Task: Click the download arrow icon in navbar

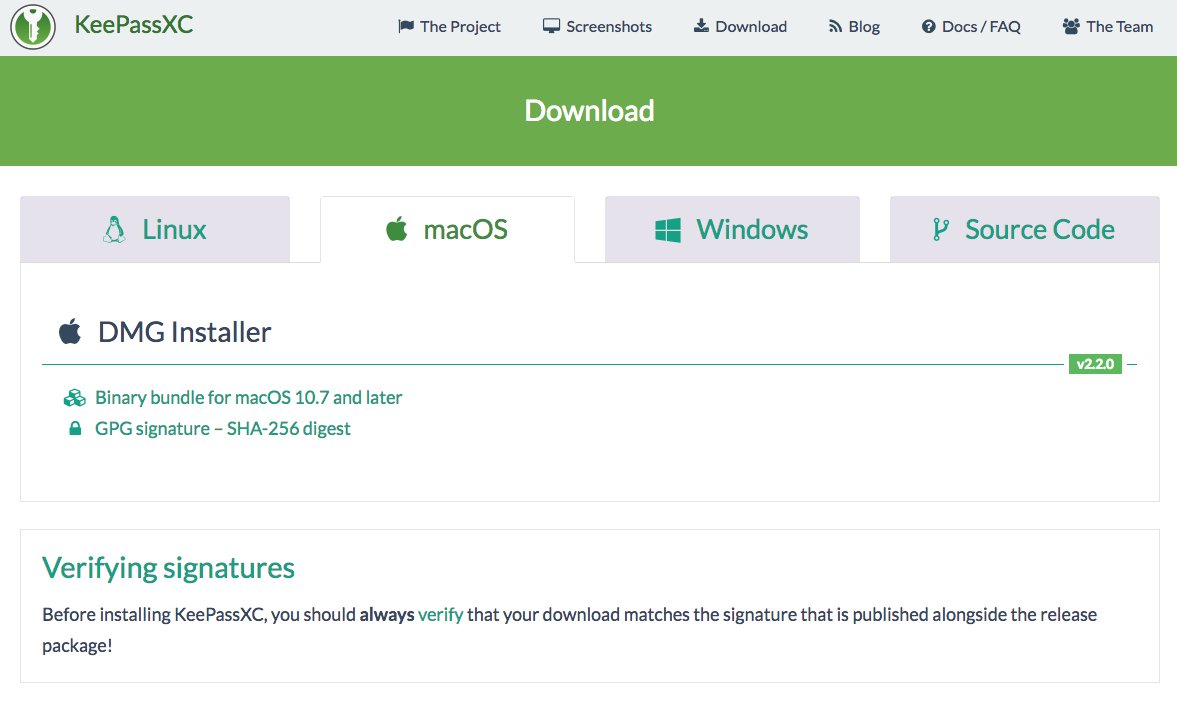Action: [701, 27]
